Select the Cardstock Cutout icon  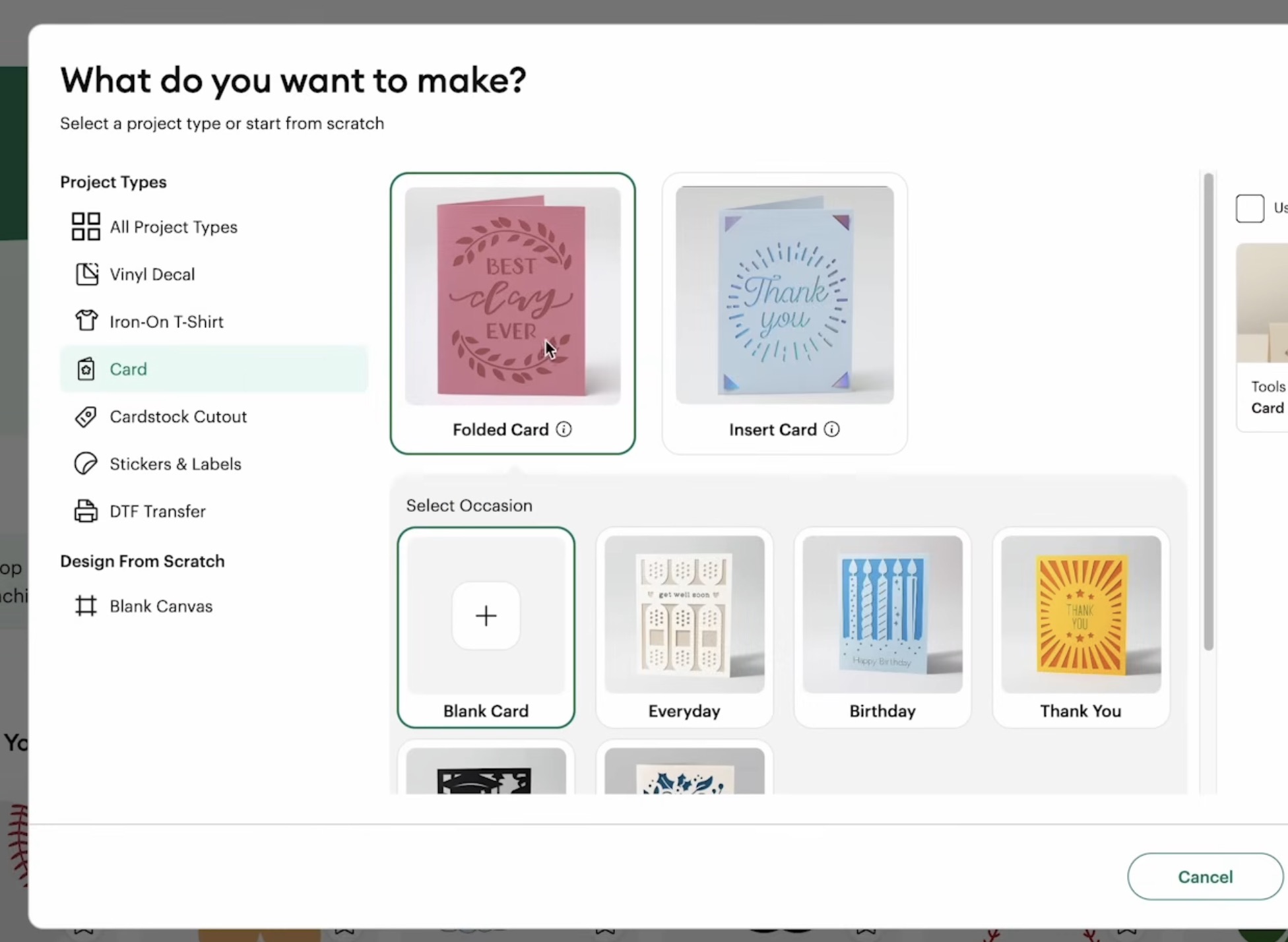[x=86, y=416]
